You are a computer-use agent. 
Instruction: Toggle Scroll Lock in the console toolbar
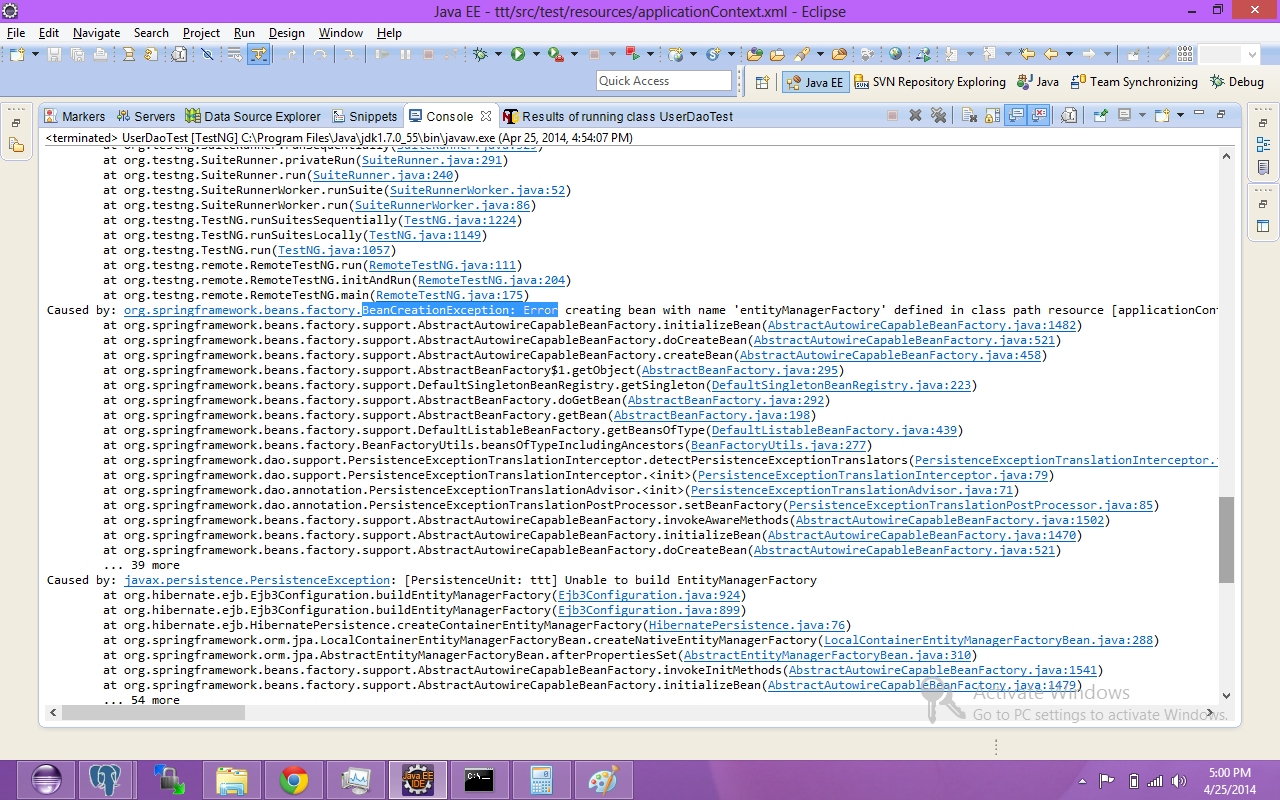click(991, 116)
